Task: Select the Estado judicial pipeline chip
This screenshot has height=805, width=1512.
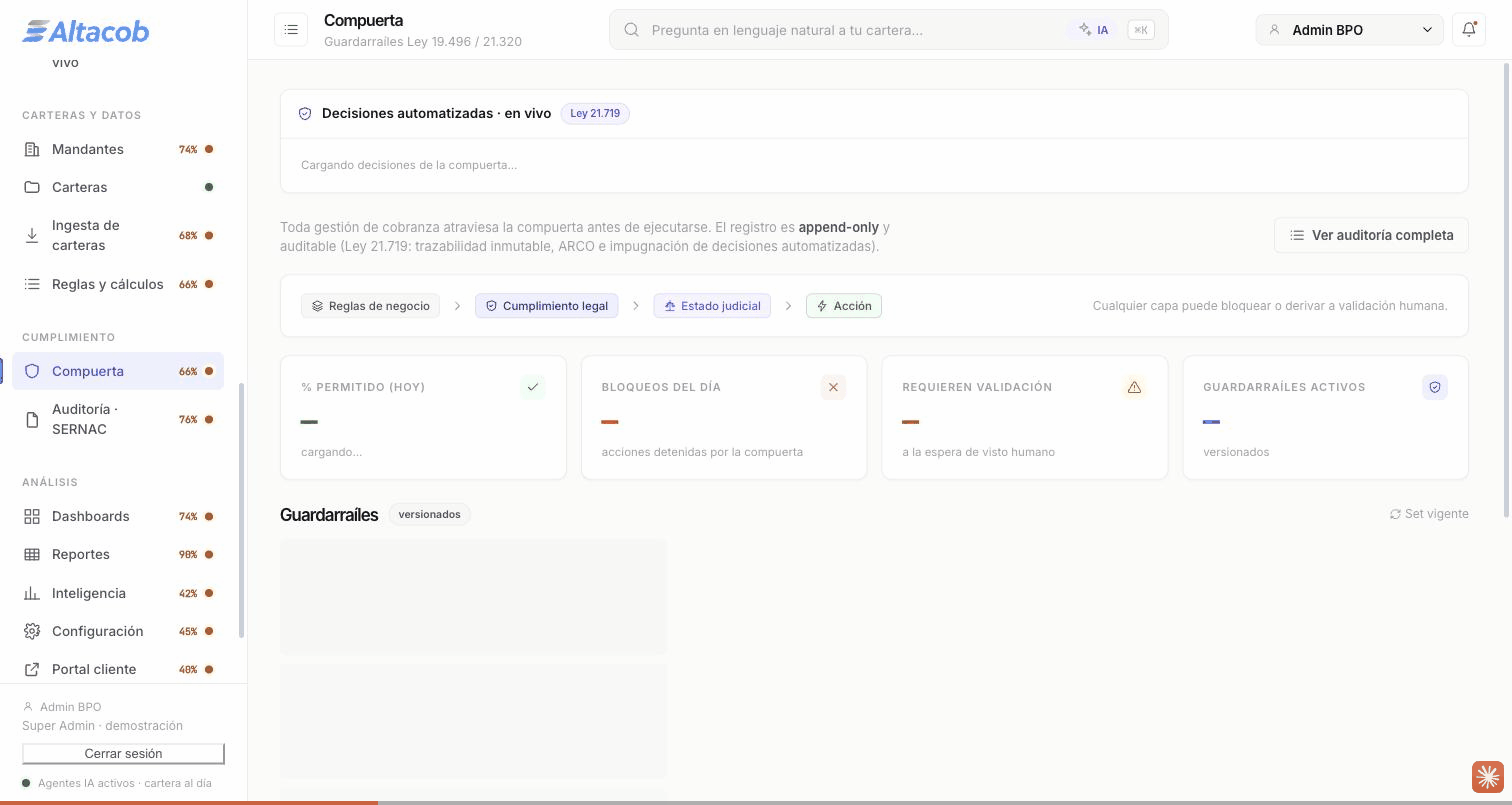Action: point(712,306)
